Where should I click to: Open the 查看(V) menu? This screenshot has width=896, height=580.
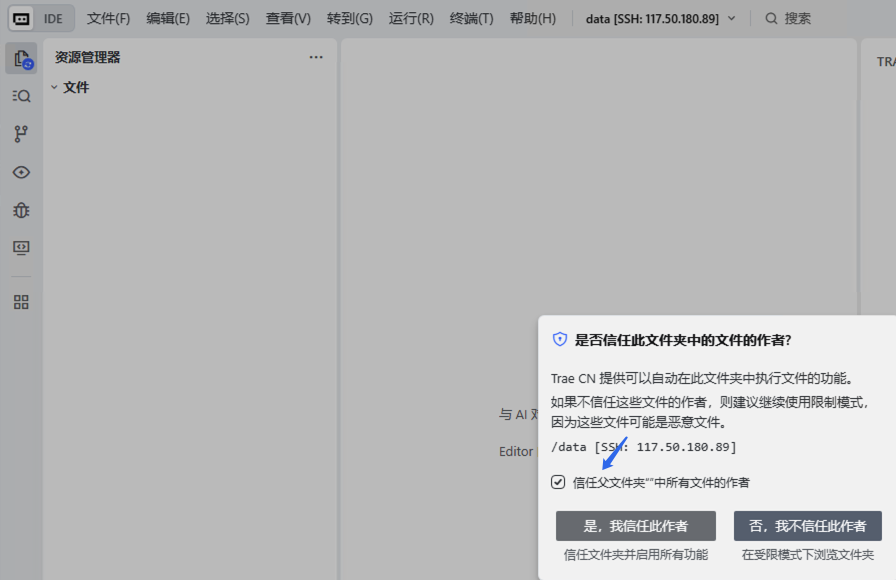[288, 18]
